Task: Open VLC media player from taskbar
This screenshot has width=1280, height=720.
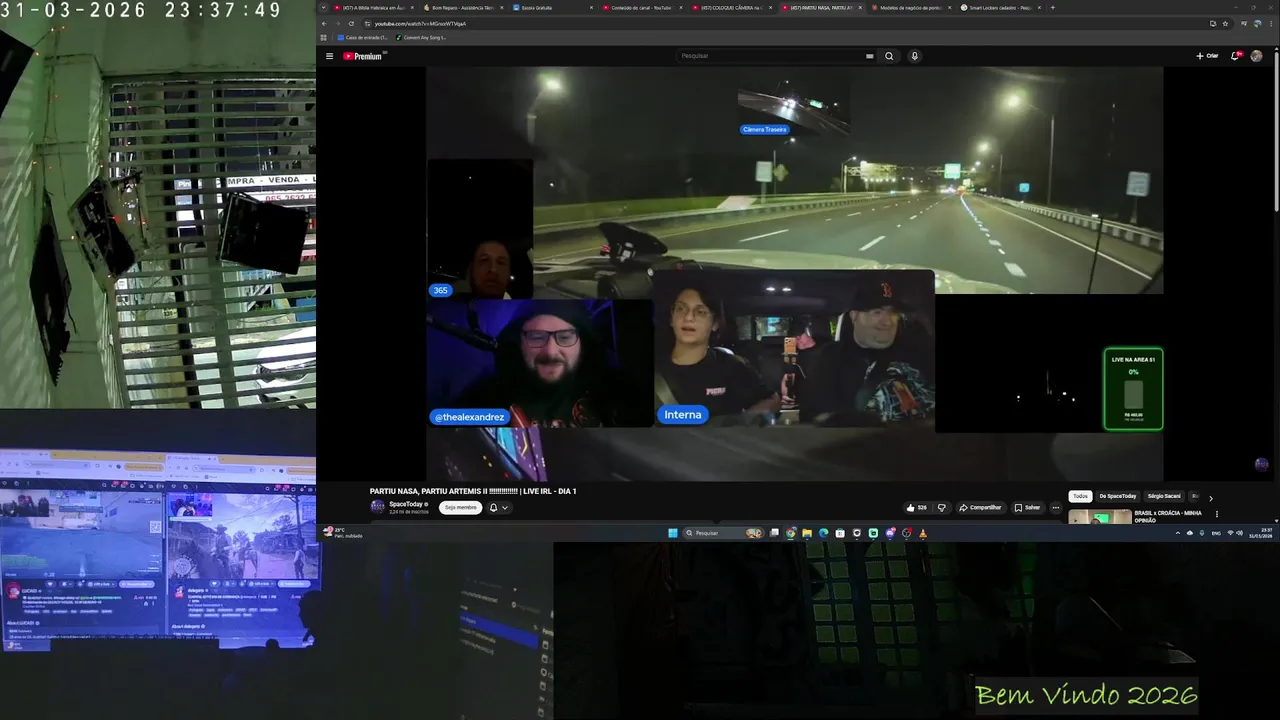Action: [x=922, y=533]
